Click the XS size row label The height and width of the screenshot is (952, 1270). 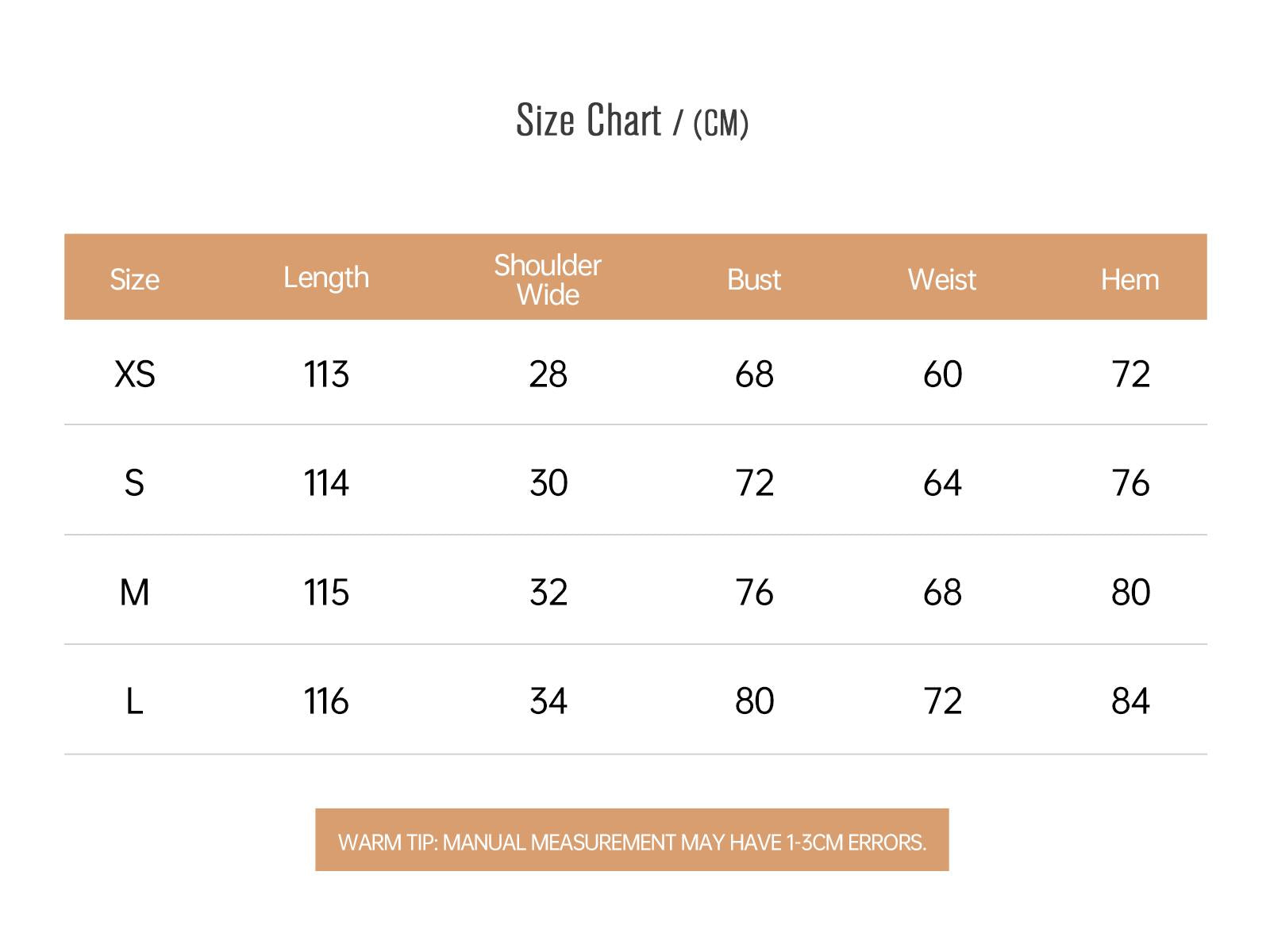(135, 374)
